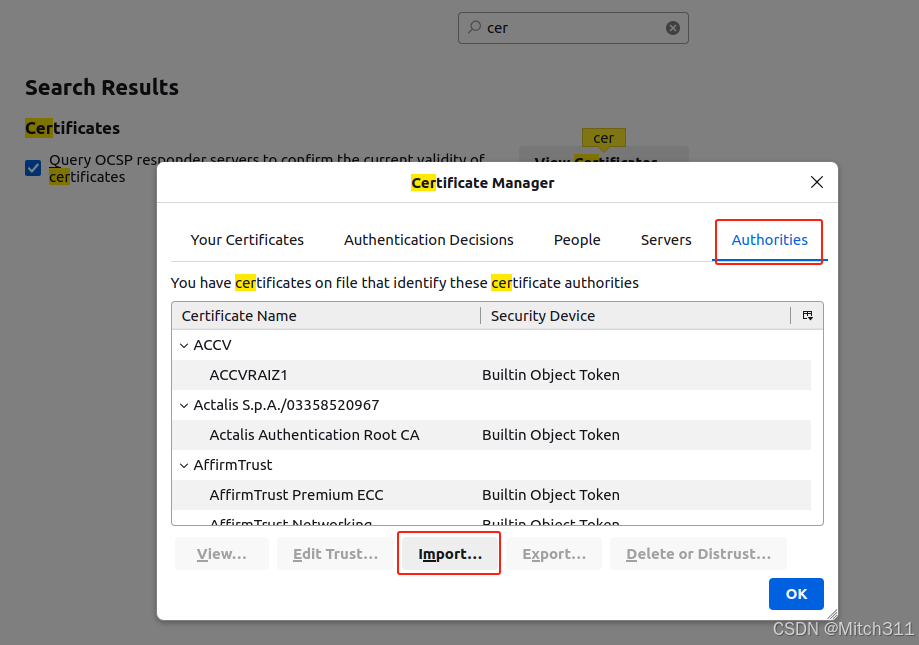Collapse the ACCV group

pos(184,346)
